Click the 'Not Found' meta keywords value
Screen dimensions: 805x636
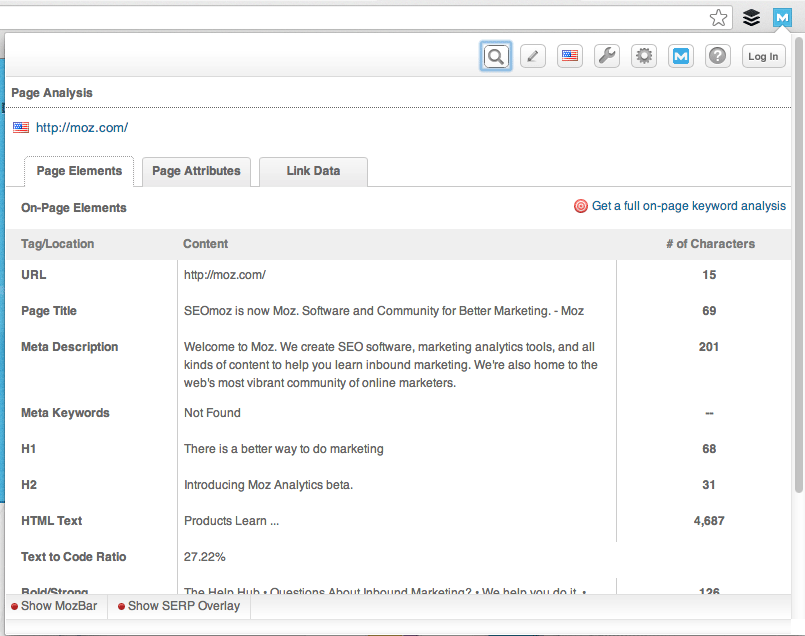point(212,413)
